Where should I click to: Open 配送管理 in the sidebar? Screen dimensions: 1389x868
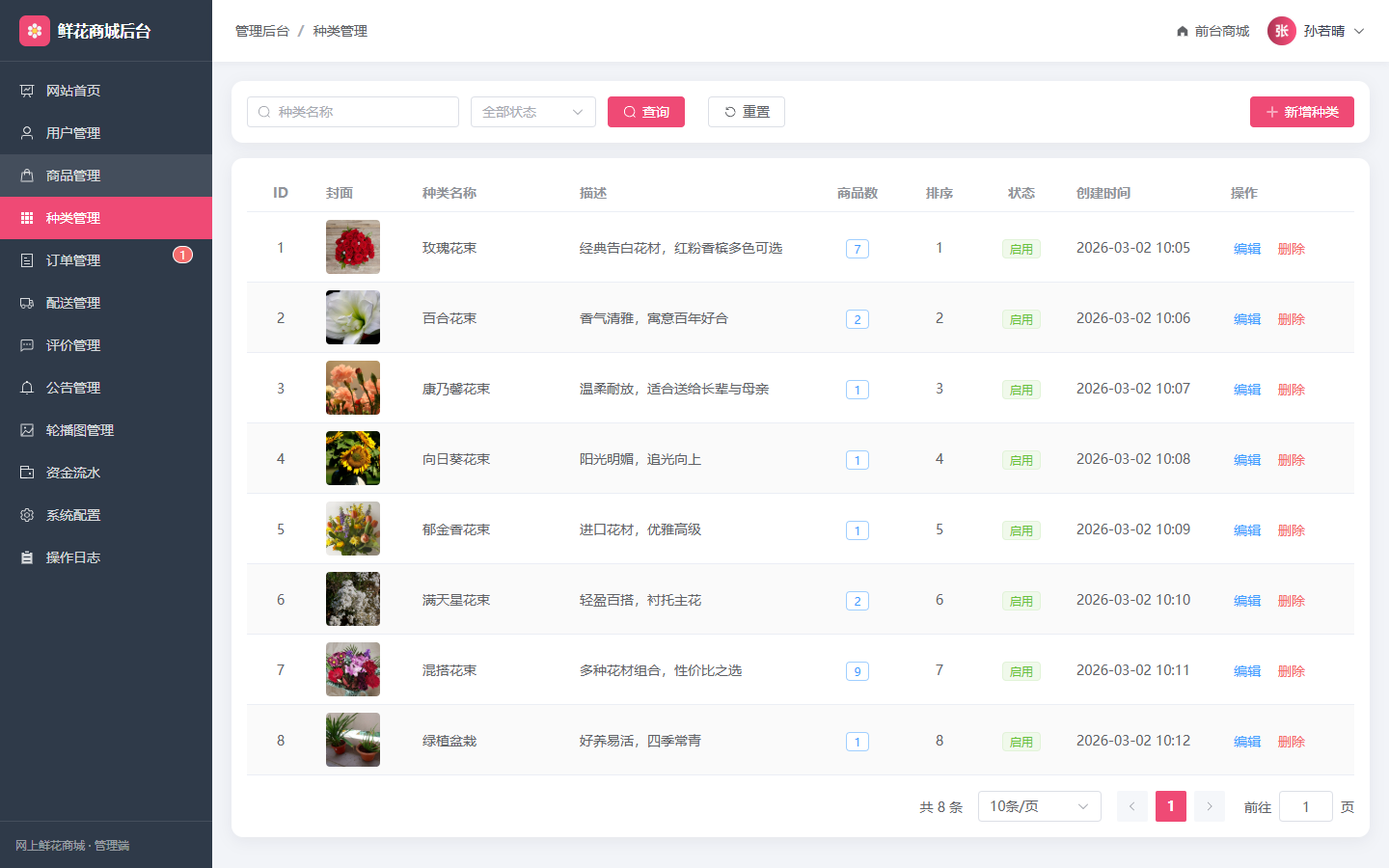[x=106, y=303]
